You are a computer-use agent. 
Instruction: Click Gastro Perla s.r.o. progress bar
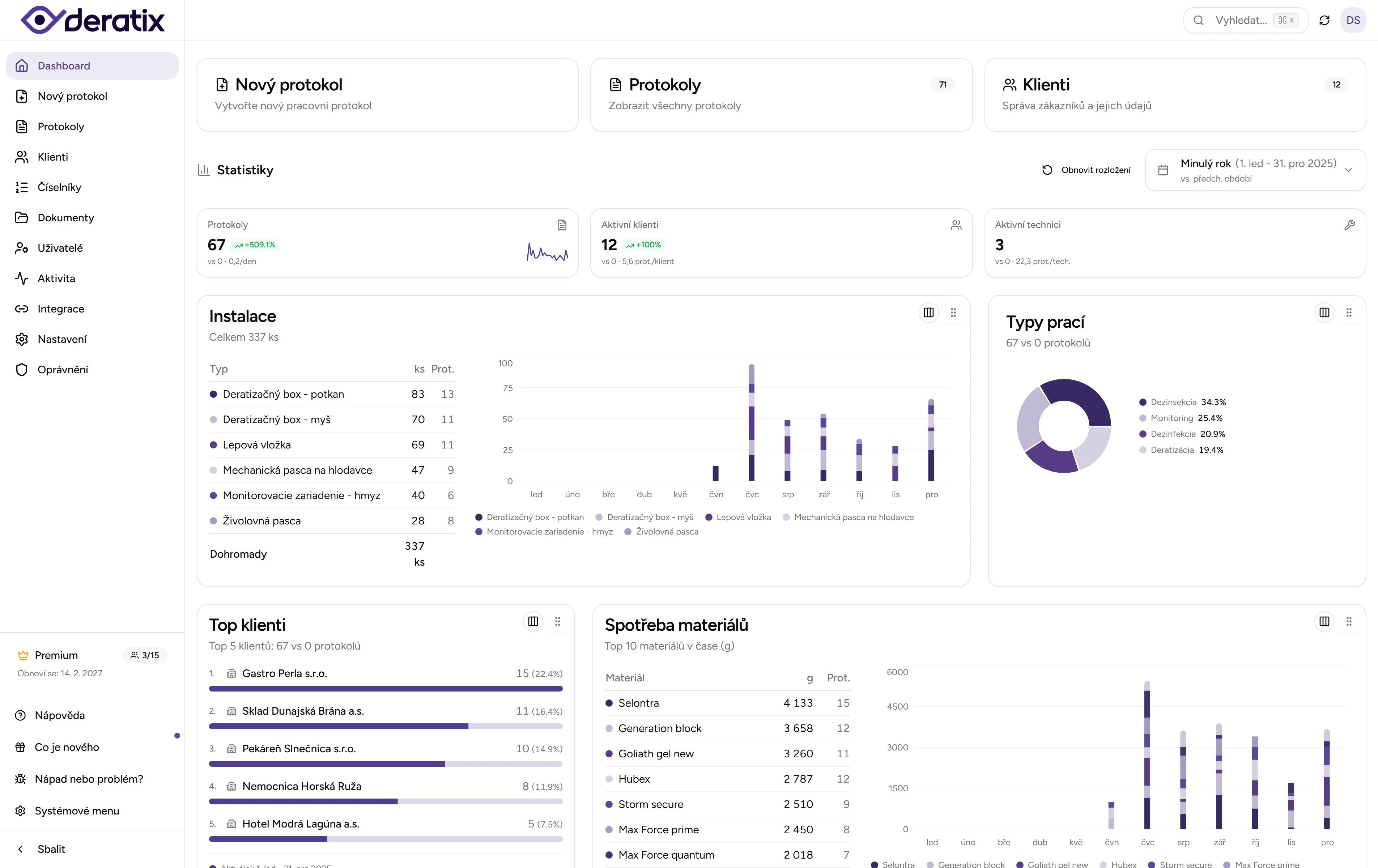pos(385,689)
